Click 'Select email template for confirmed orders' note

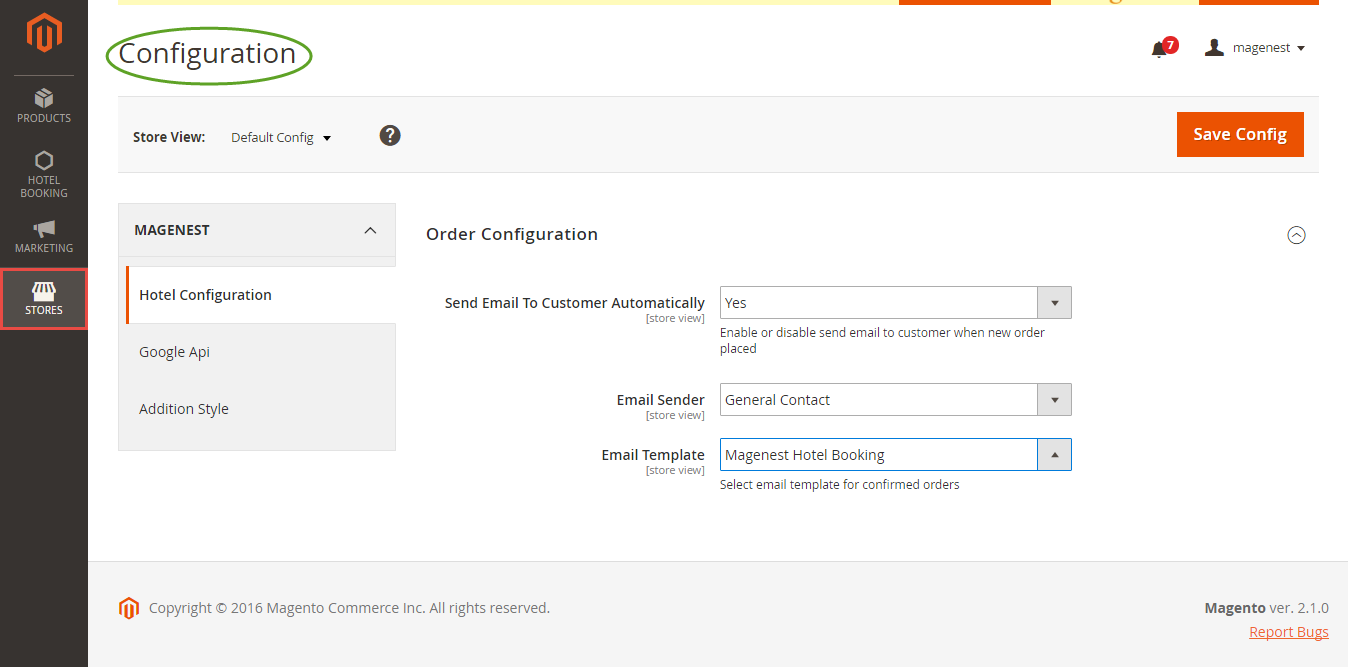[840, 485]
